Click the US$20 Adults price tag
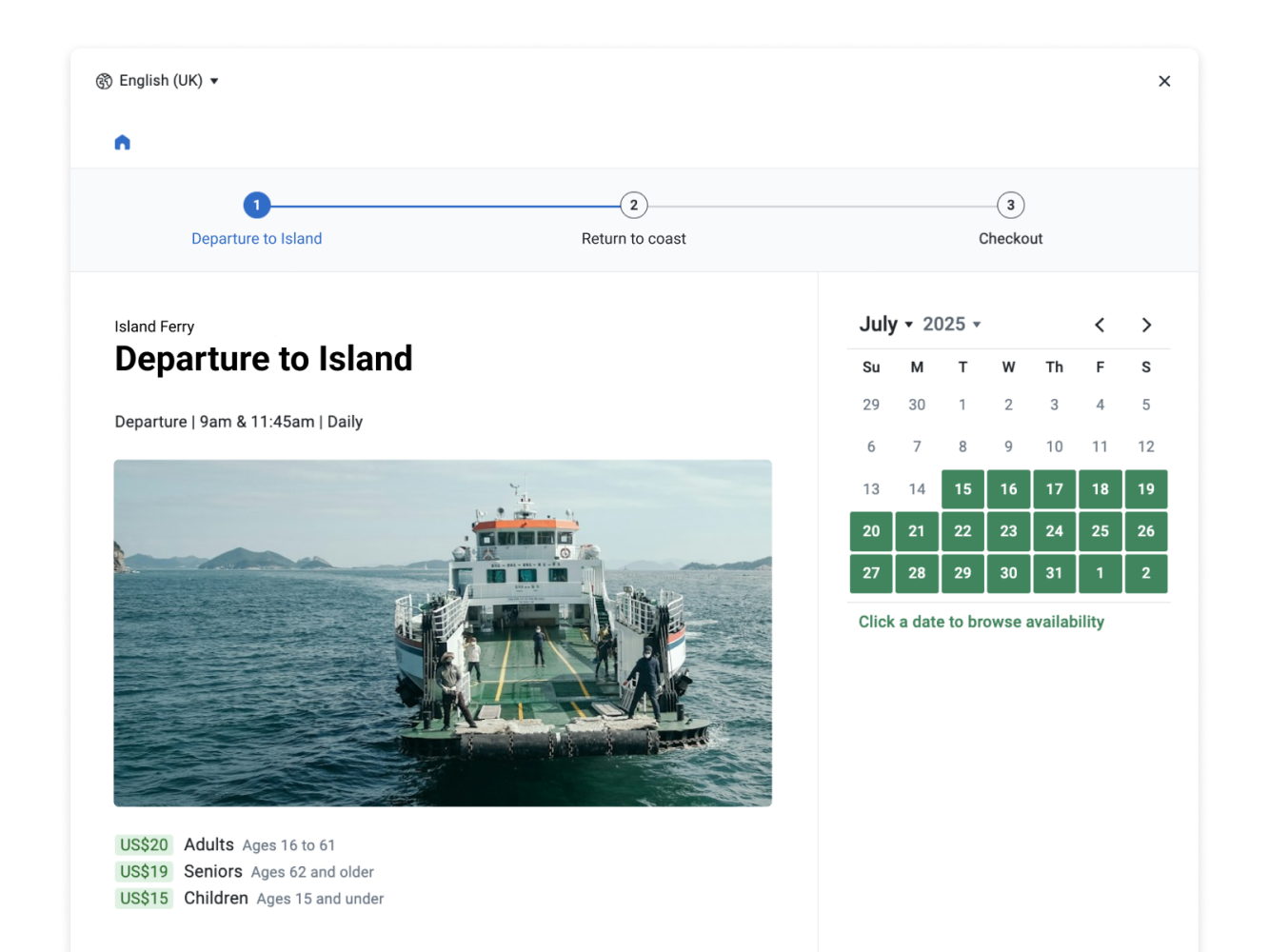The width and height of the screenshot is (1269, 952). [144, 844]
